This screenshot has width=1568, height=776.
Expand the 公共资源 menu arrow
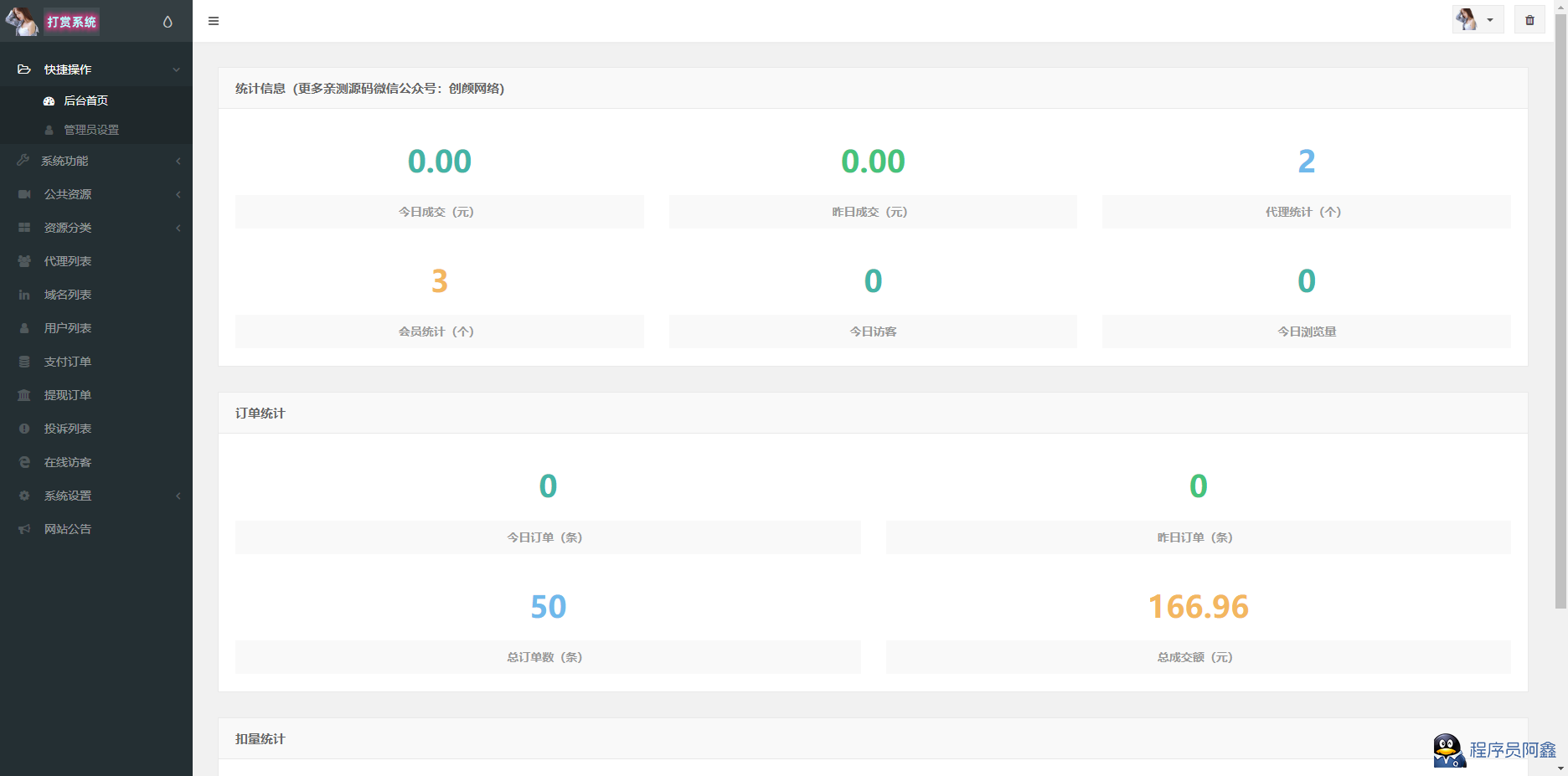click(x=178, y=194)
